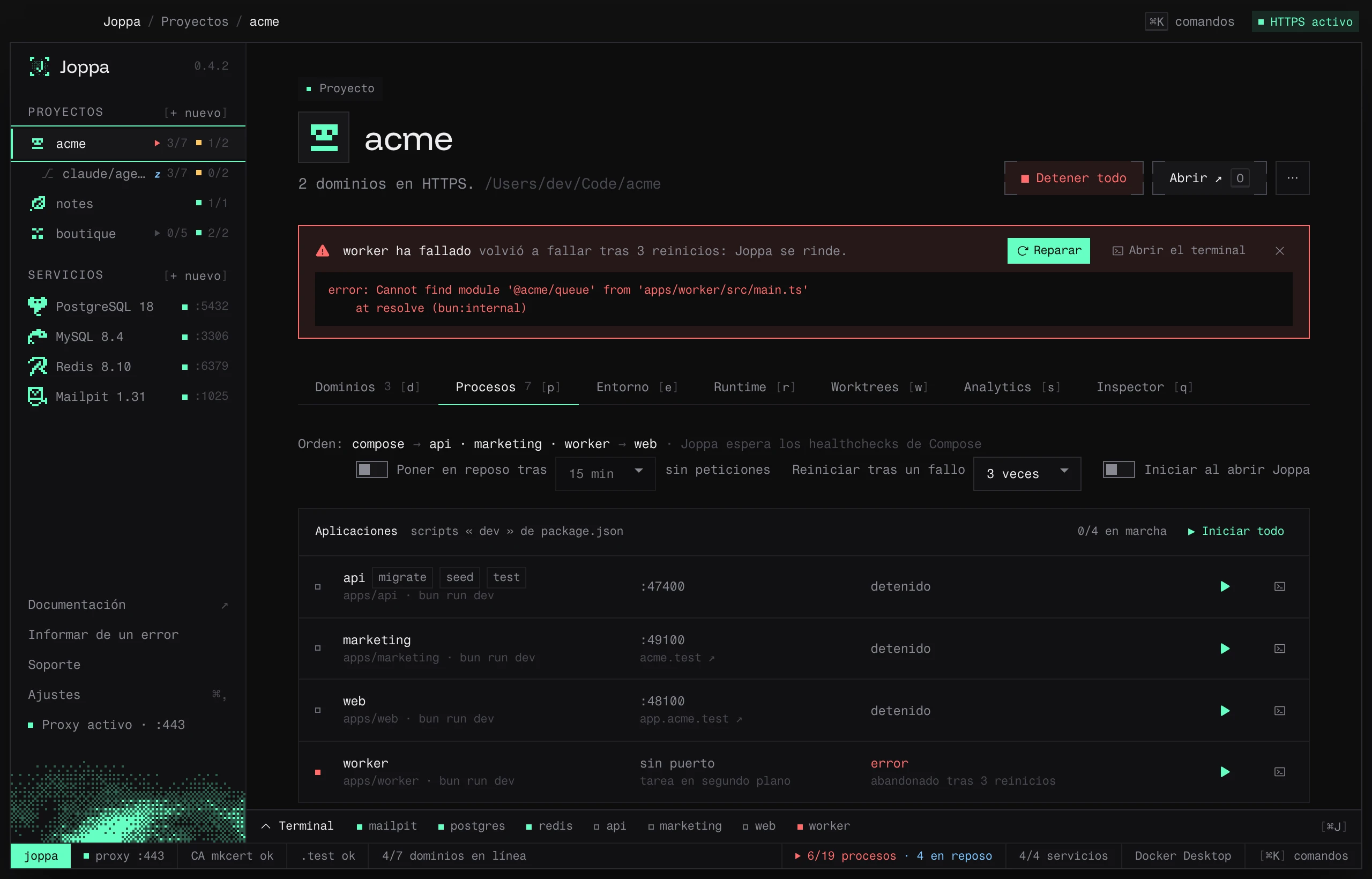This screenshot has height=879, width=1372.
Task: Open the Inspector tab
Action: click(1144, 388)
